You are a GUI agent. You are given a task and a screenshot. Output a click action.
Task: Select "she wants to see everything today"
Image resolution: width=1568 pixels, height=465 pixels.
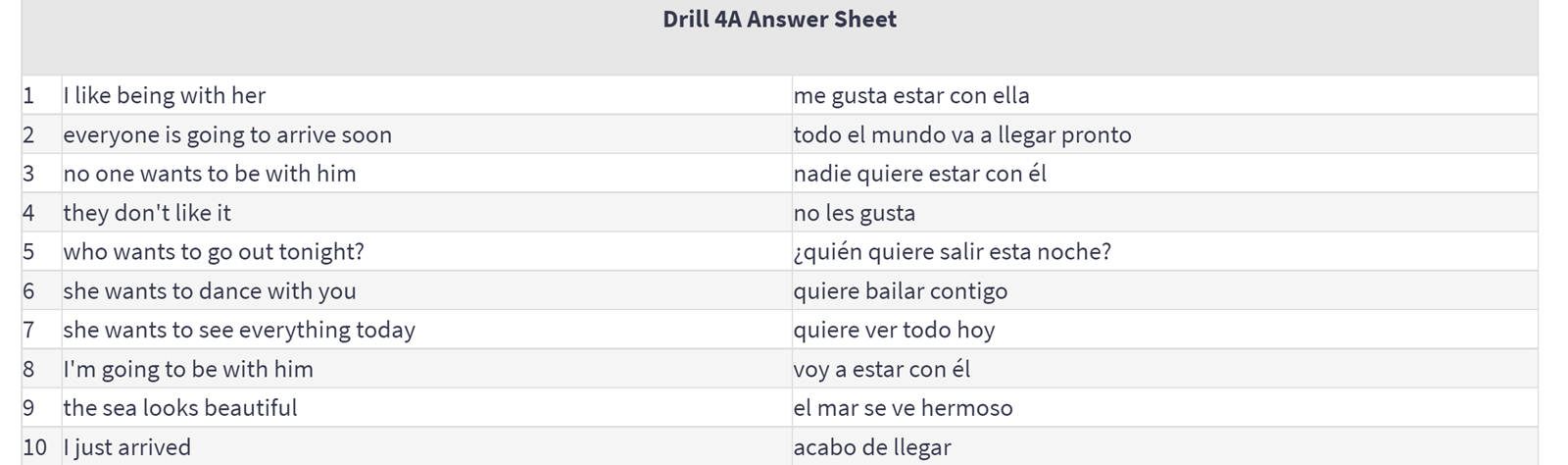pyautogui.click(x=239, y=330)
